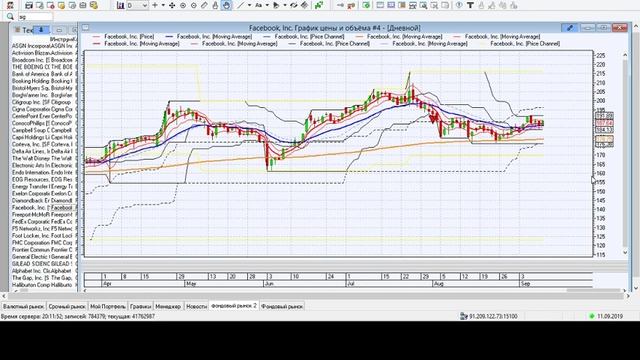
Task: Select the General Electric row
Action: (x=44, y=257)
